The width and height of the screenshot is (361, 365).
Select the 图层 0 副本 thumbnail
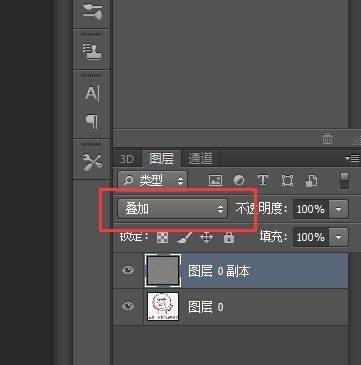point(163,270)
